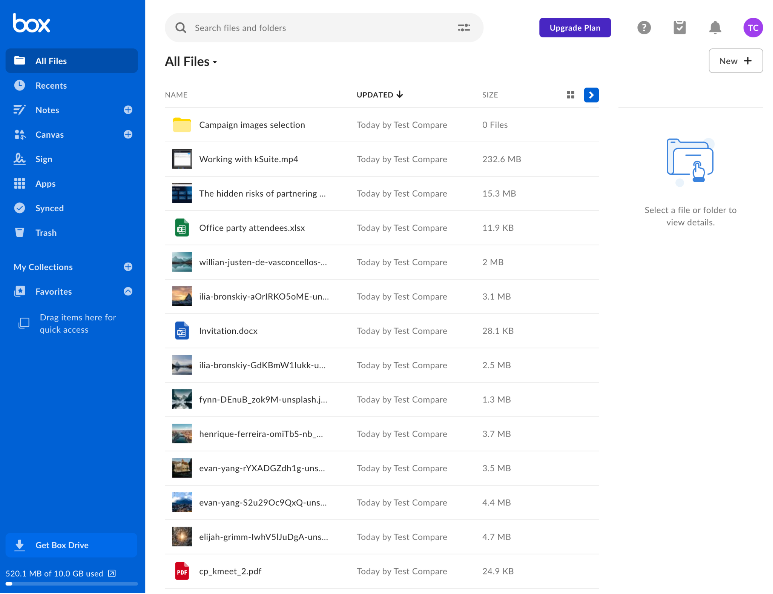Click the Box logo
Viewport: 773px width, 594px height.
point(32,23)
